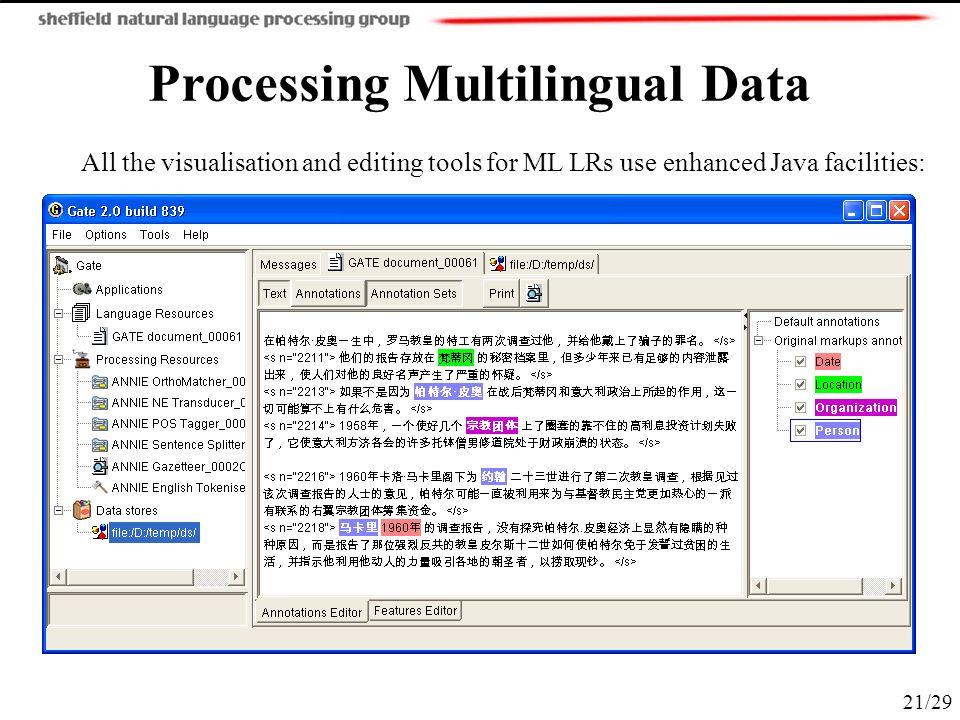Collapse the Language Resources node
Viewport: 960px width, 720px height.
(x=59, y=313)
